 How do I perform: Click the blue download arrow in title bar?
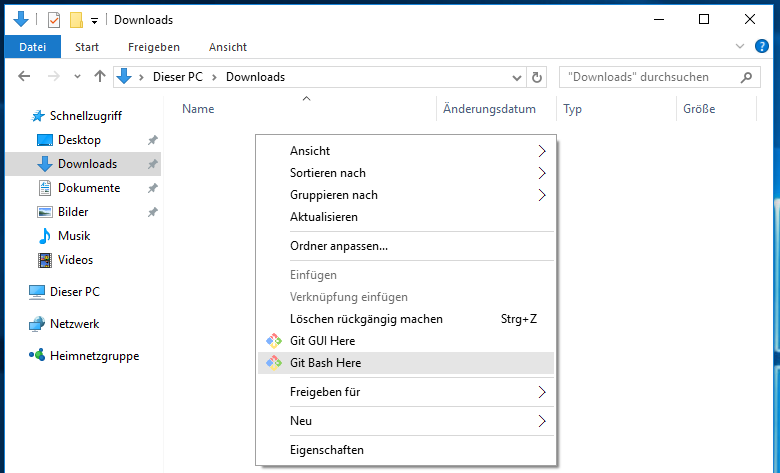coord(21,19)
